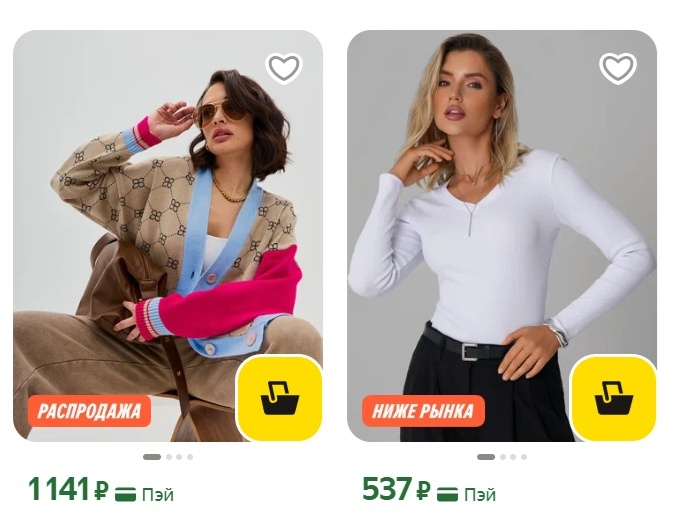This screenshot has height=513, width=675.
Task: Go to last photo dot under white top
Action: tap(524, 457)
